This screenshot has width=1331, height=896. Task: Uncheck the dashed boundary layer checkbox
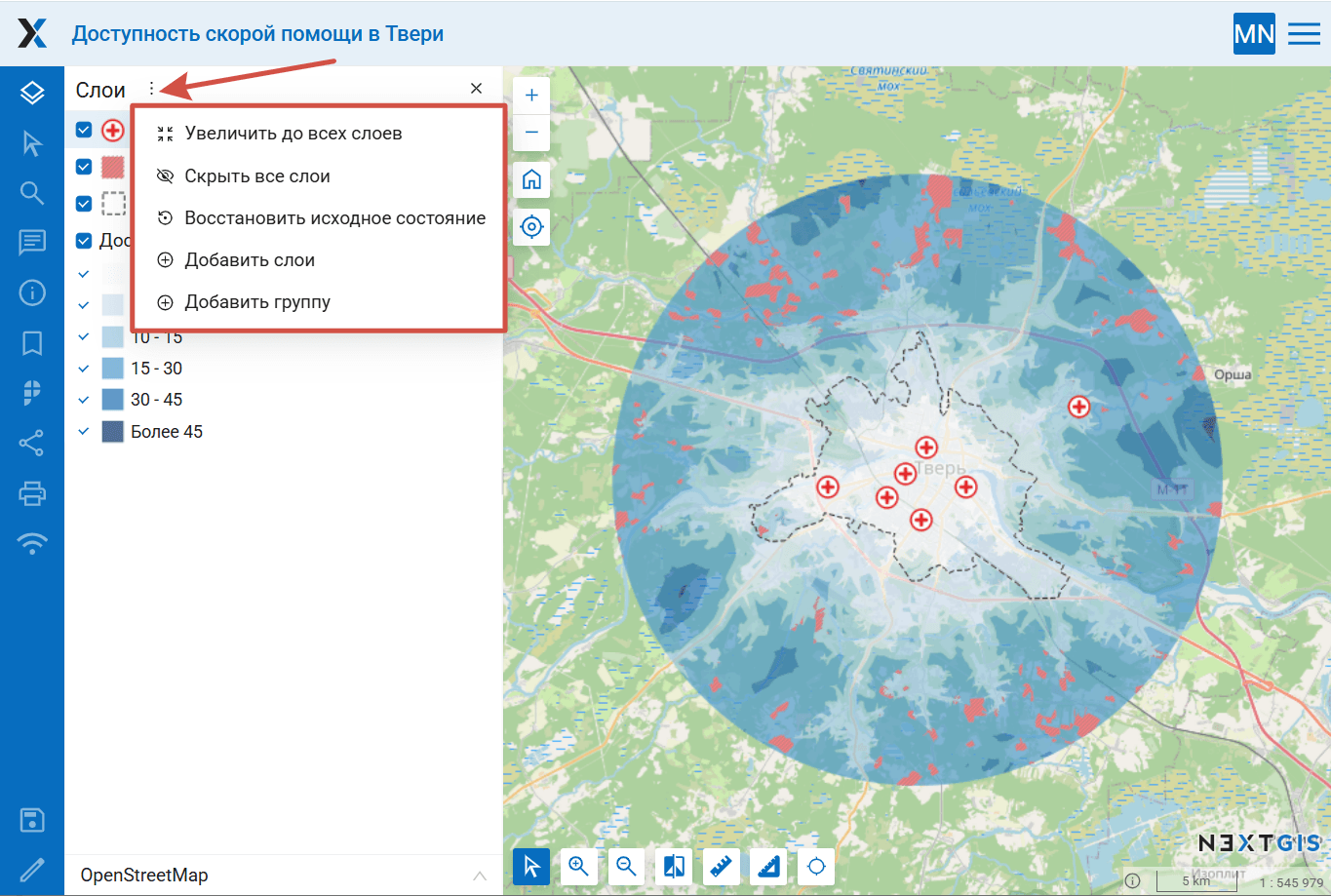[84, 204]
